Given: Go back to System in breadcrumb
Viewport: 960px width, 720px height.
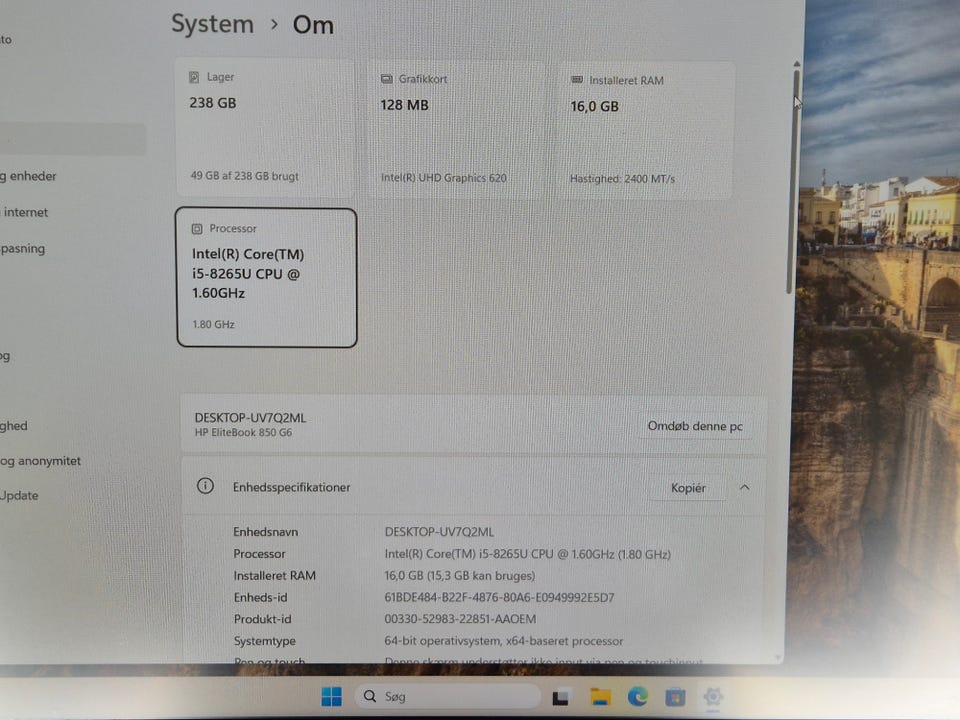Looking at the screenshot, I should tap(212, 24).
